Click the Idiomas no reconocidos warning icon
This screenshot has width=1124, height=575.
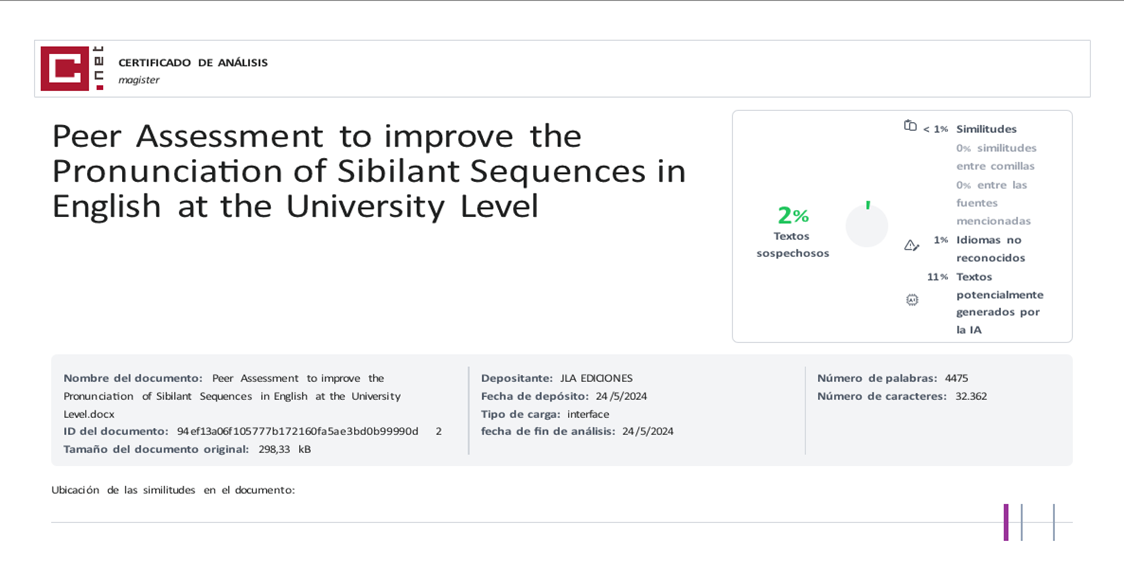(x=911, y=245)
